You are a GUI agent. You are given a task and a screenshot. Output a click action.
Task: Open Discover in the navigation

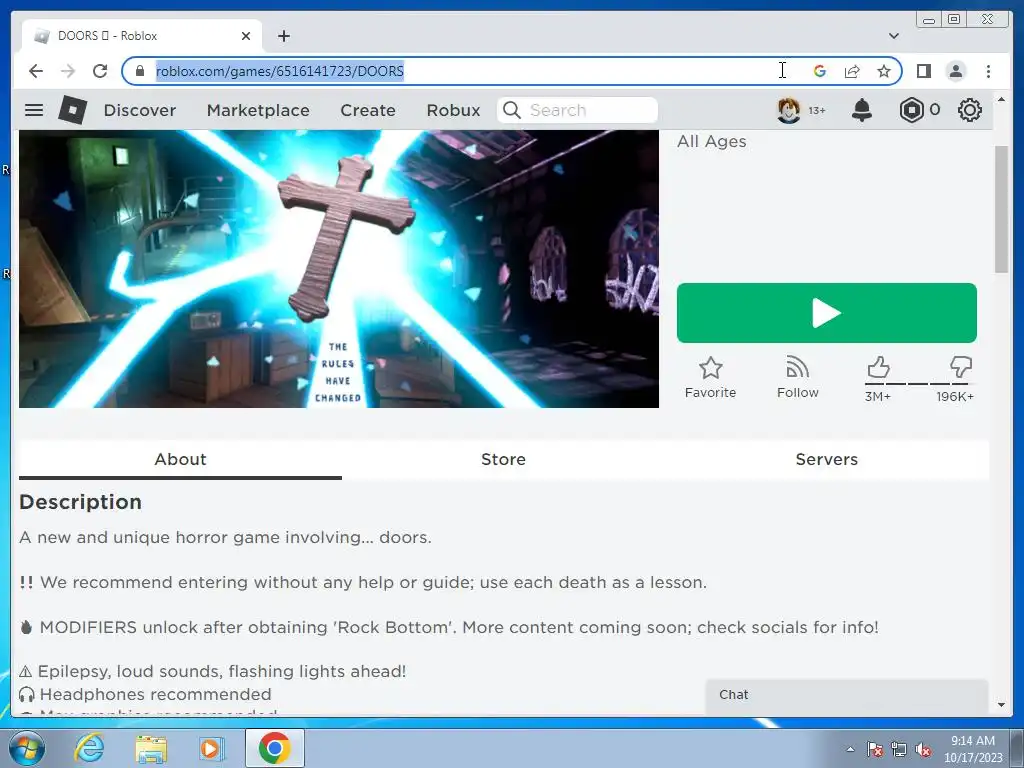[x=140, y=110]
